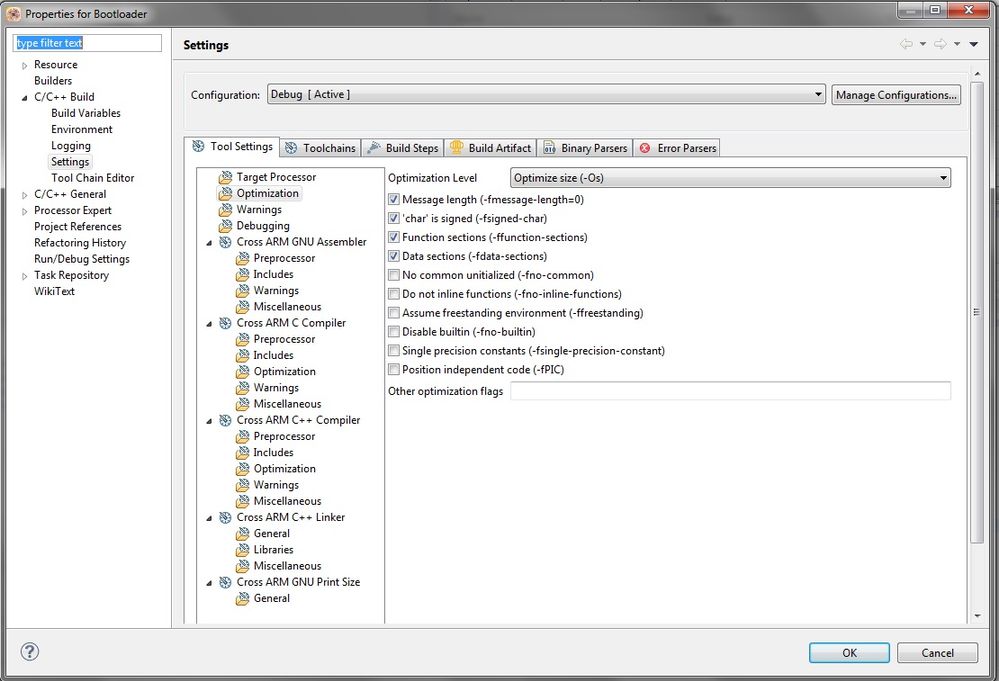Click the Eclipse icon in the title bar
Screen dimensions: 999x681
click(13, 13)
